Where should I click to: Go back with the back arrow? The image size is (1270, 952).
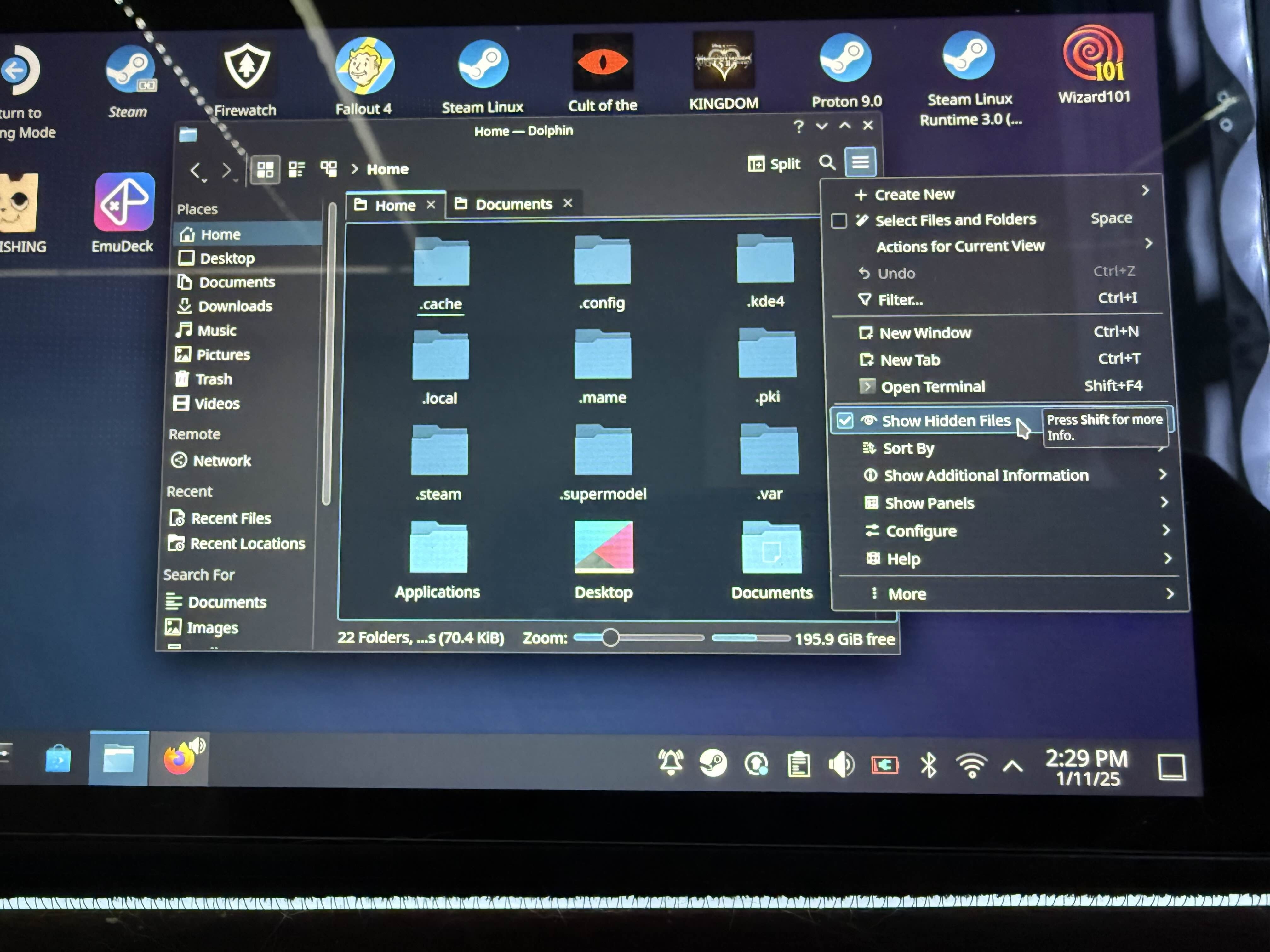tap(196, 170)
